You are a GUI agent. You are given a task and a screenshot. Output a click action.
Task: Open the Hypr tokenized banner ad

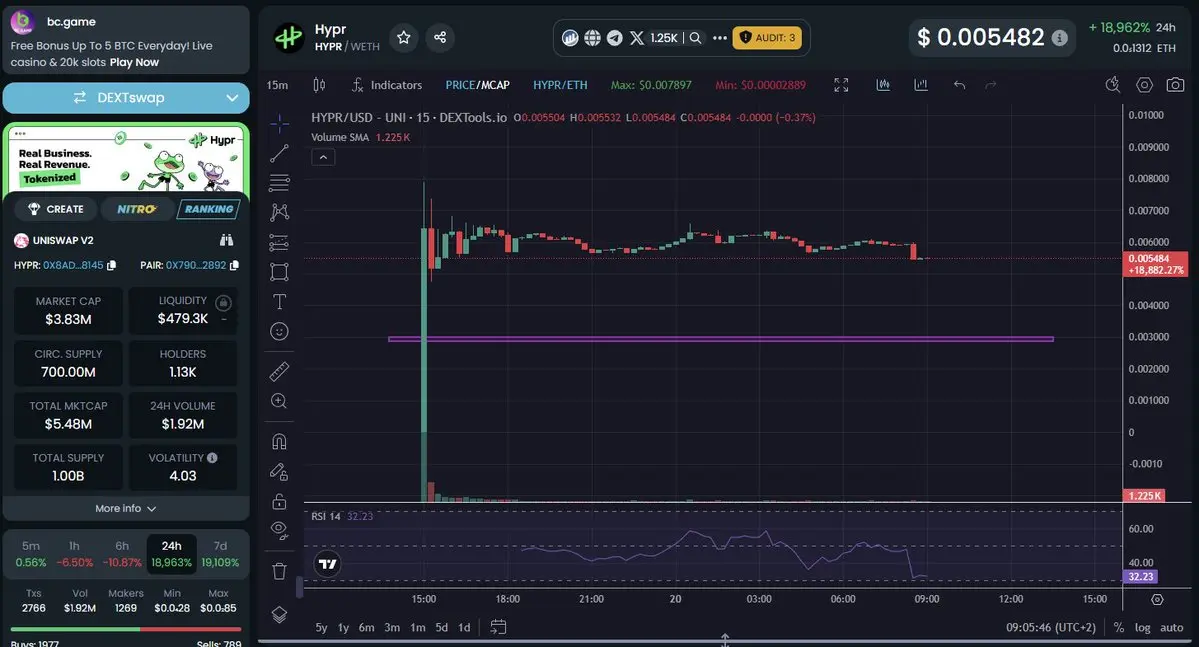pyautogui.click(x=126, y=159)
